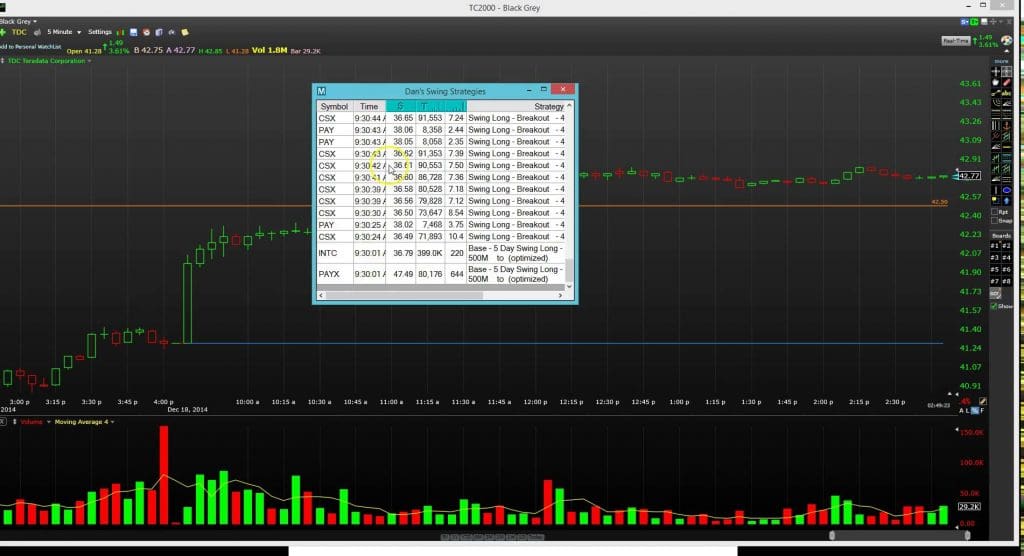1024x556 pixels.
Task: Sort by the Time column header
Action: 369,106
